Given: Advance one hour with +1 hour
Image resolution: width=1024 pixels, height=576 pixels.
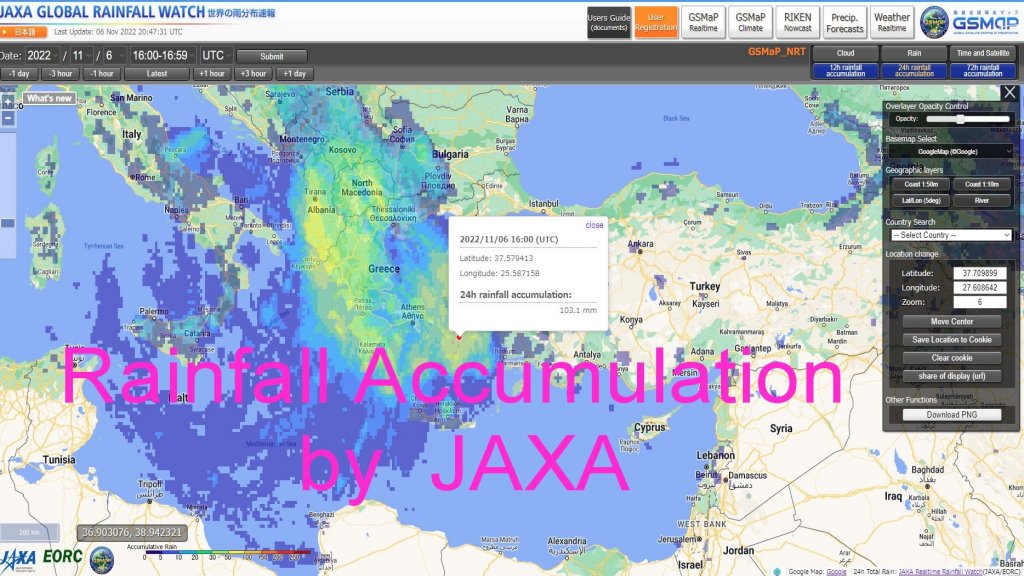Looking at the screenshot, I should point(212,74).
